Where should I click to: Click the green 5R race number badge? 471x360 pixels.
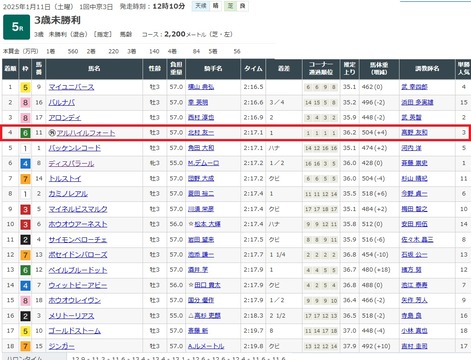[x=17, y=27]
